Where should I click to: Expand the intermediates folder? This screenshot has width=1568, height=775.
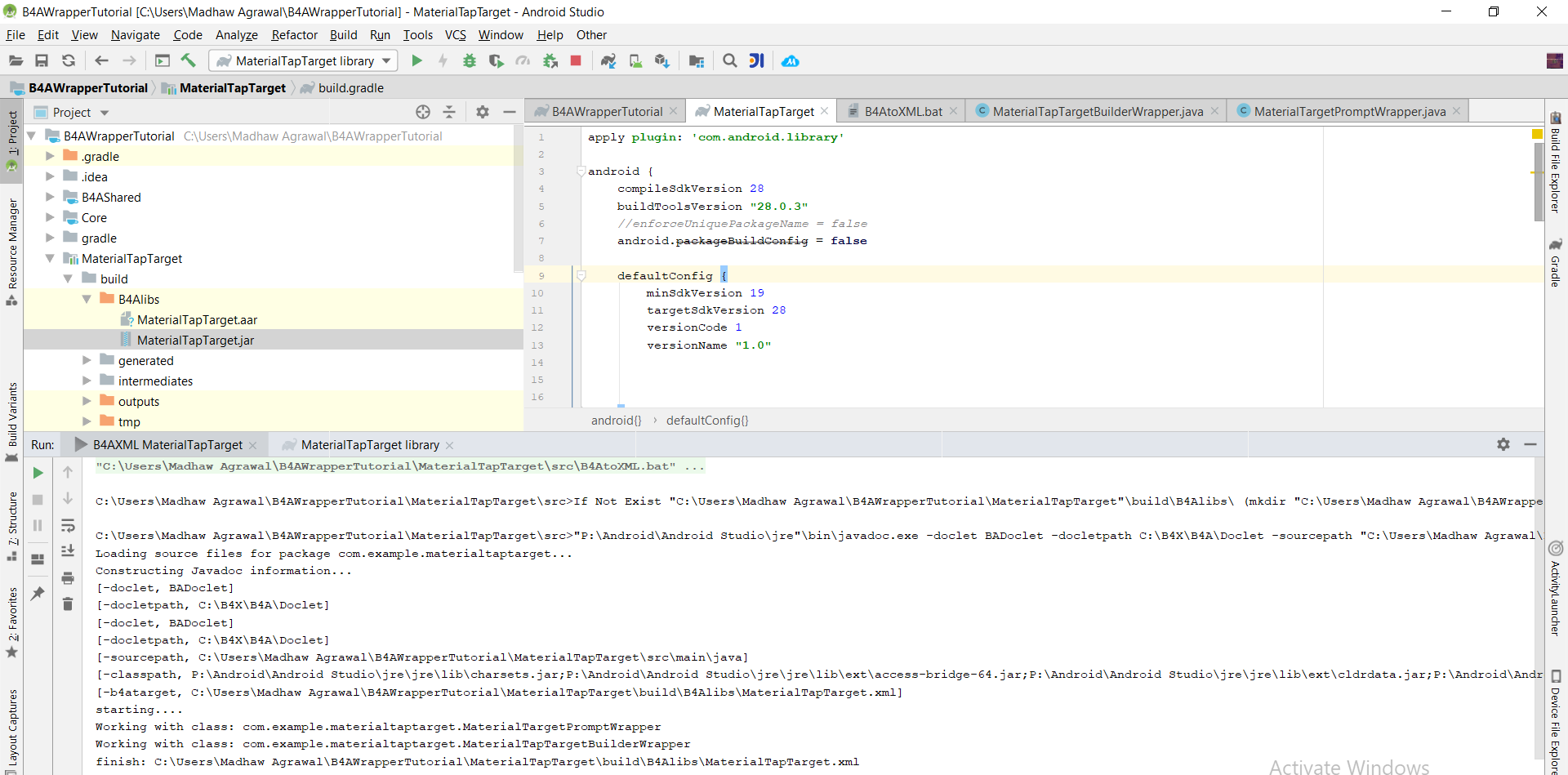click(87, 381)
